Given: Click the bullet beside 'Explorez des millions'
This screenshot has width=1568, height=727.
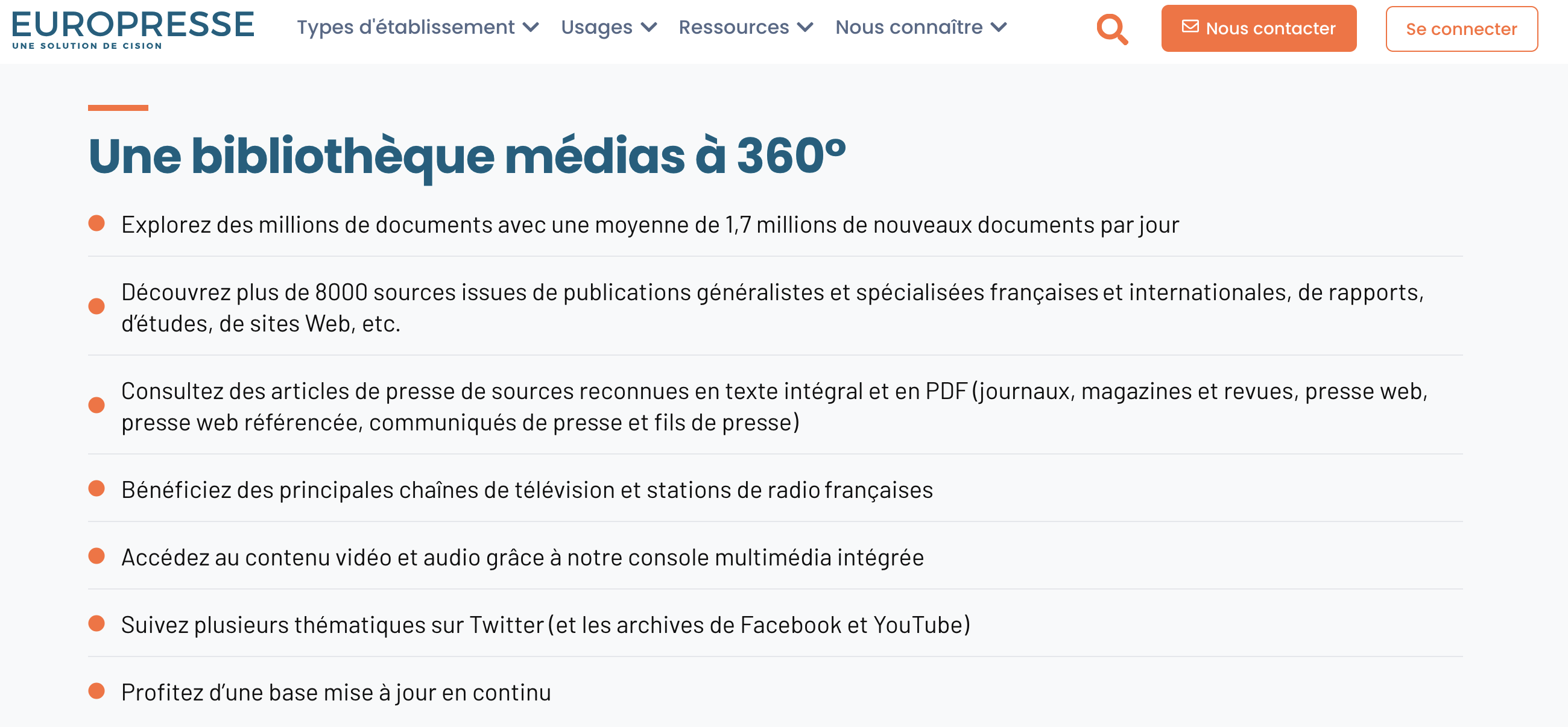Looking at the screenshot, I should click(x=96, y=223).
